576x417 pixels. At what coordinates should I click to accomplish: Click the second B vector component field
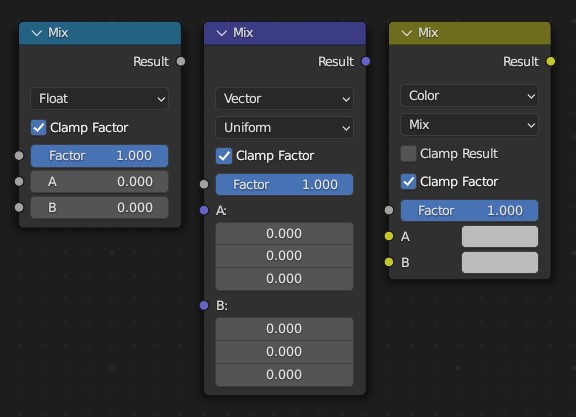284,352
